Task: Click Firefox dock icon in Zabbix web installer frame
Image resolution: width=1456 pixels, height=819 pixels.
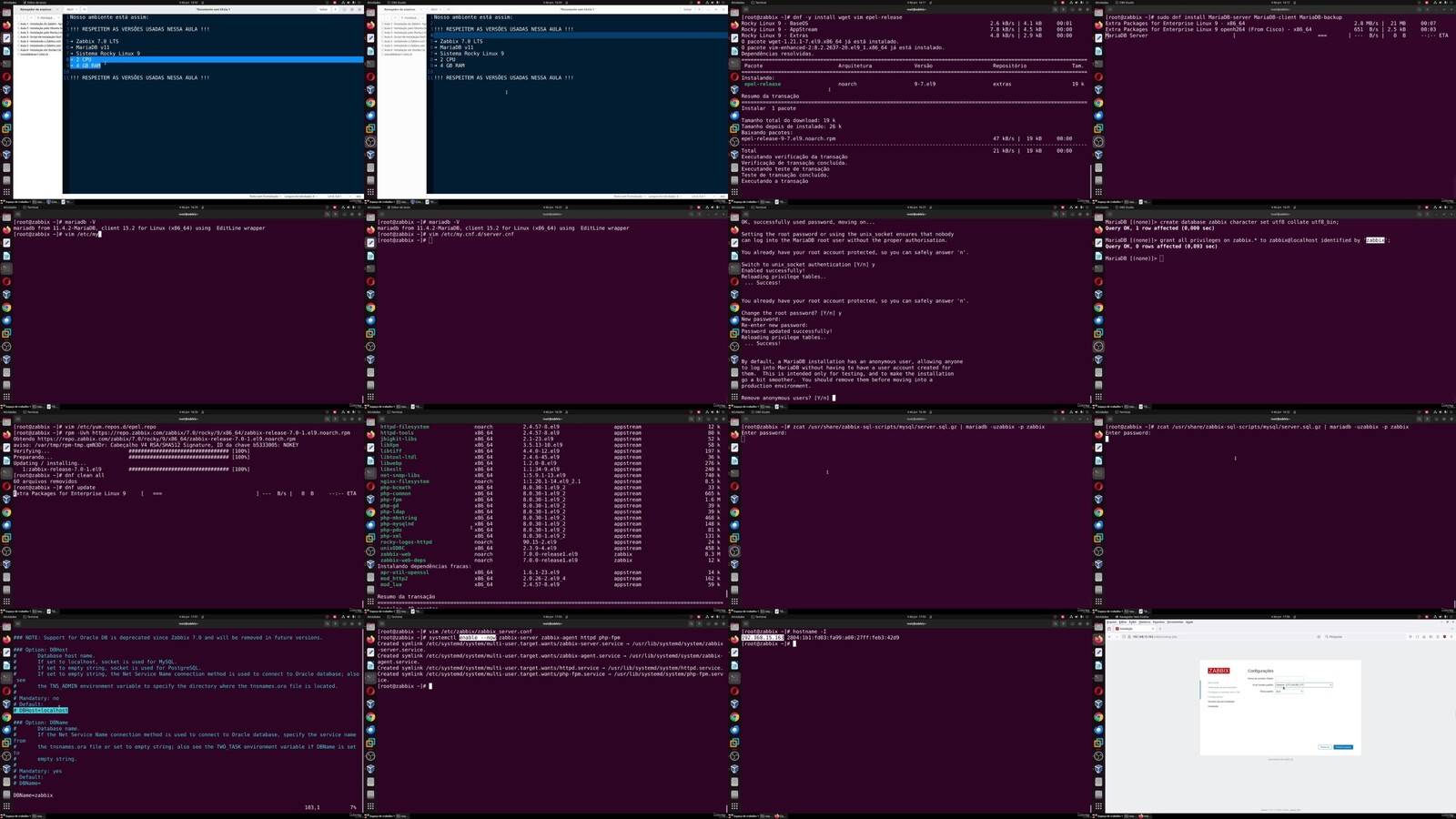Action: (1098, 639)
